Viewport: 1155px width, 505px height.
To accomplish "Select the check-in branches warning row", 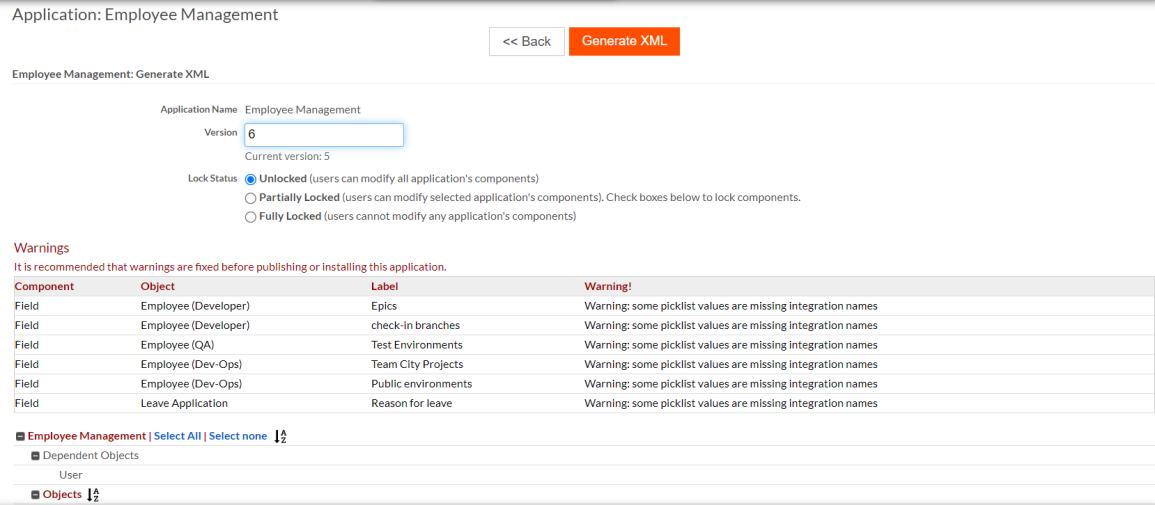I will click(x=415, y=325).
